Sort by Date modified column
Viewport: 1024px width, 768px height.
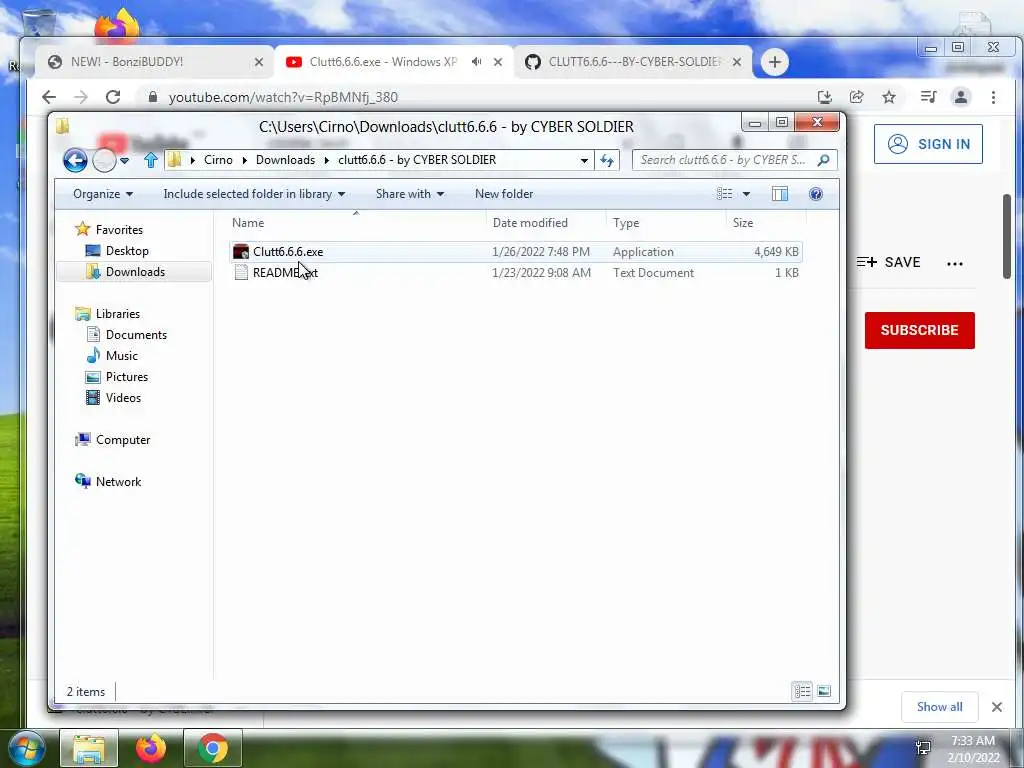(546, 223)
